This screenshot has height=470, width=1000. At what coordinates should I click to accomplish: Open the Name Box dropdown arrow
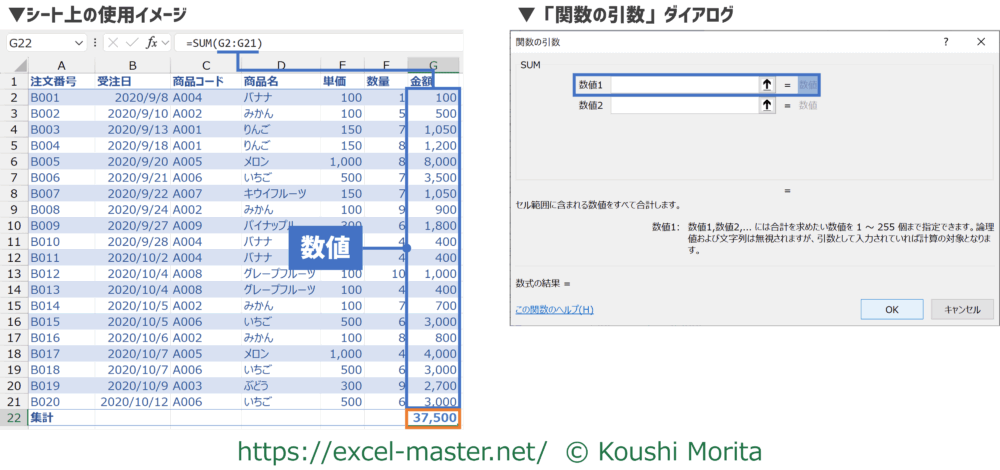click(x=79, y=43)
